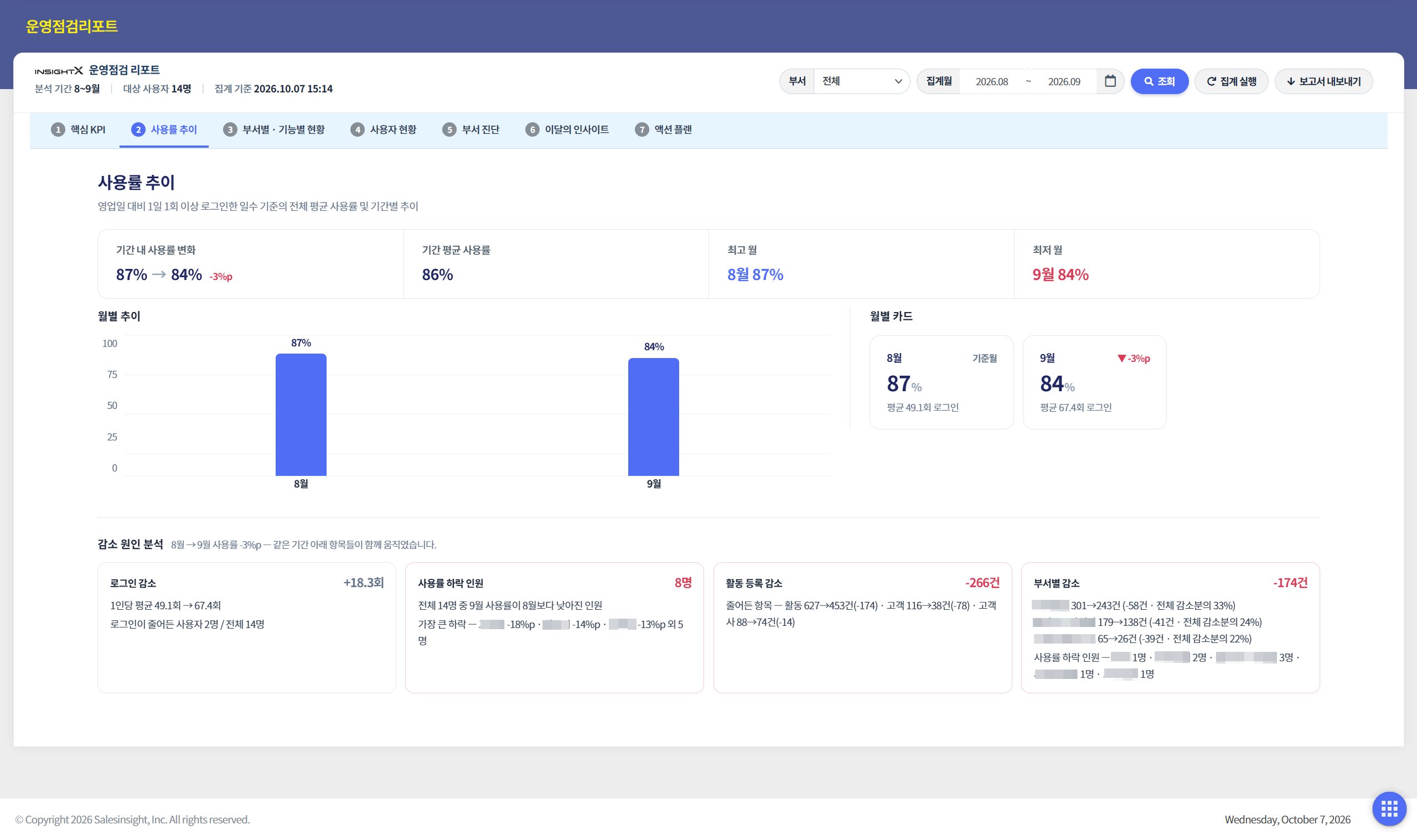Switch to 부서별 · 기능별 현황 tab
This screenshot has width=1417, height=840.
pyautogui.click(x=274, y=129)
